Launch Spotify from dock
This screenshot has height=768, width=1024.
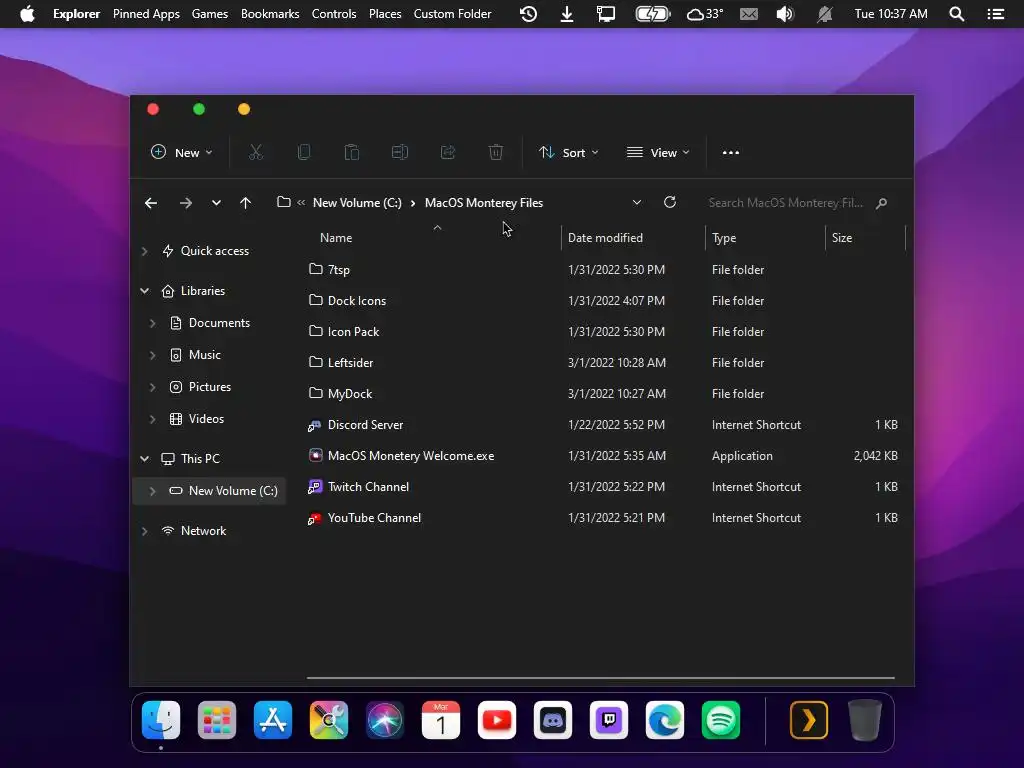pos(721,720)
